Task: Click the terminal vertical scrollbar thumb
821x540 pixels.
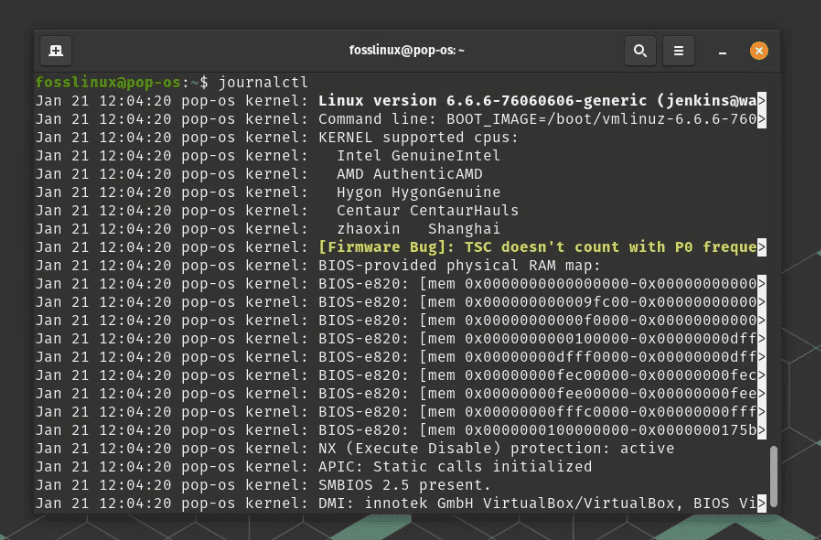Action: click(774, 476)
